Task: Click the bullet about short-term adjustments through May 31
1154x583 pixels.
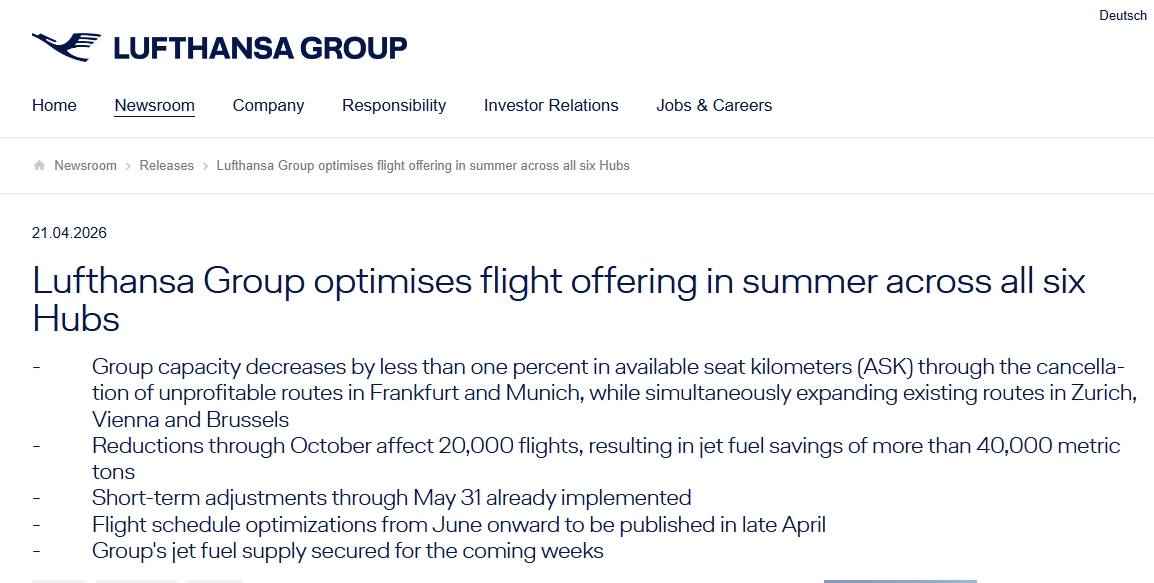Action: [x=391, y=497]
